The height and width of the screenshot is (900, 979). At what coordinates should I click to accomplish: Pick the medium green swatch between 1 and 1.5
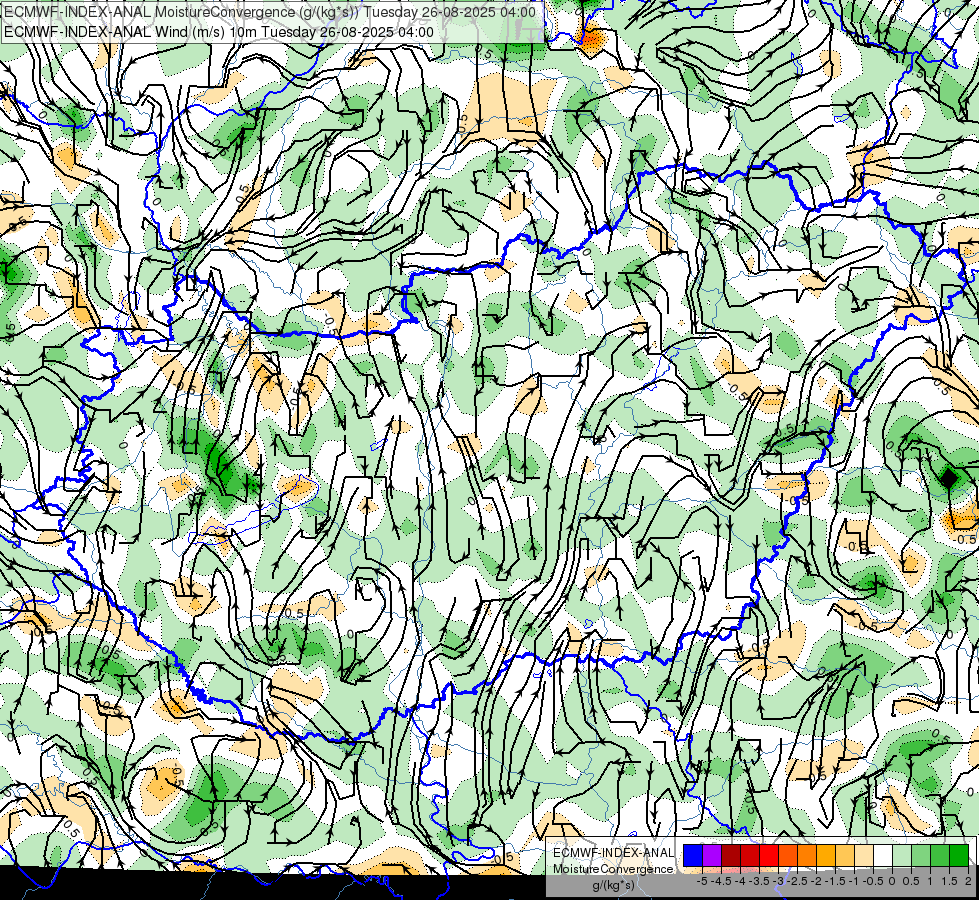click(940, 856)
